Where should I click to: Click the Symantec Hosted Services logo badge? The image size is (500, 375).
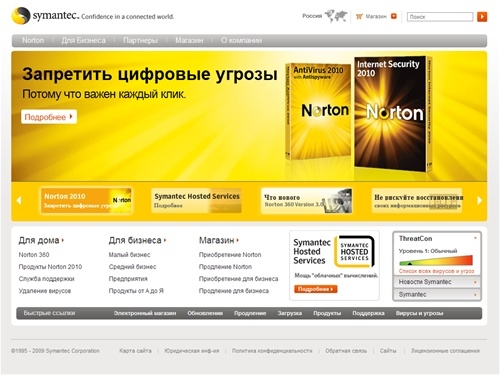(354, 252)
